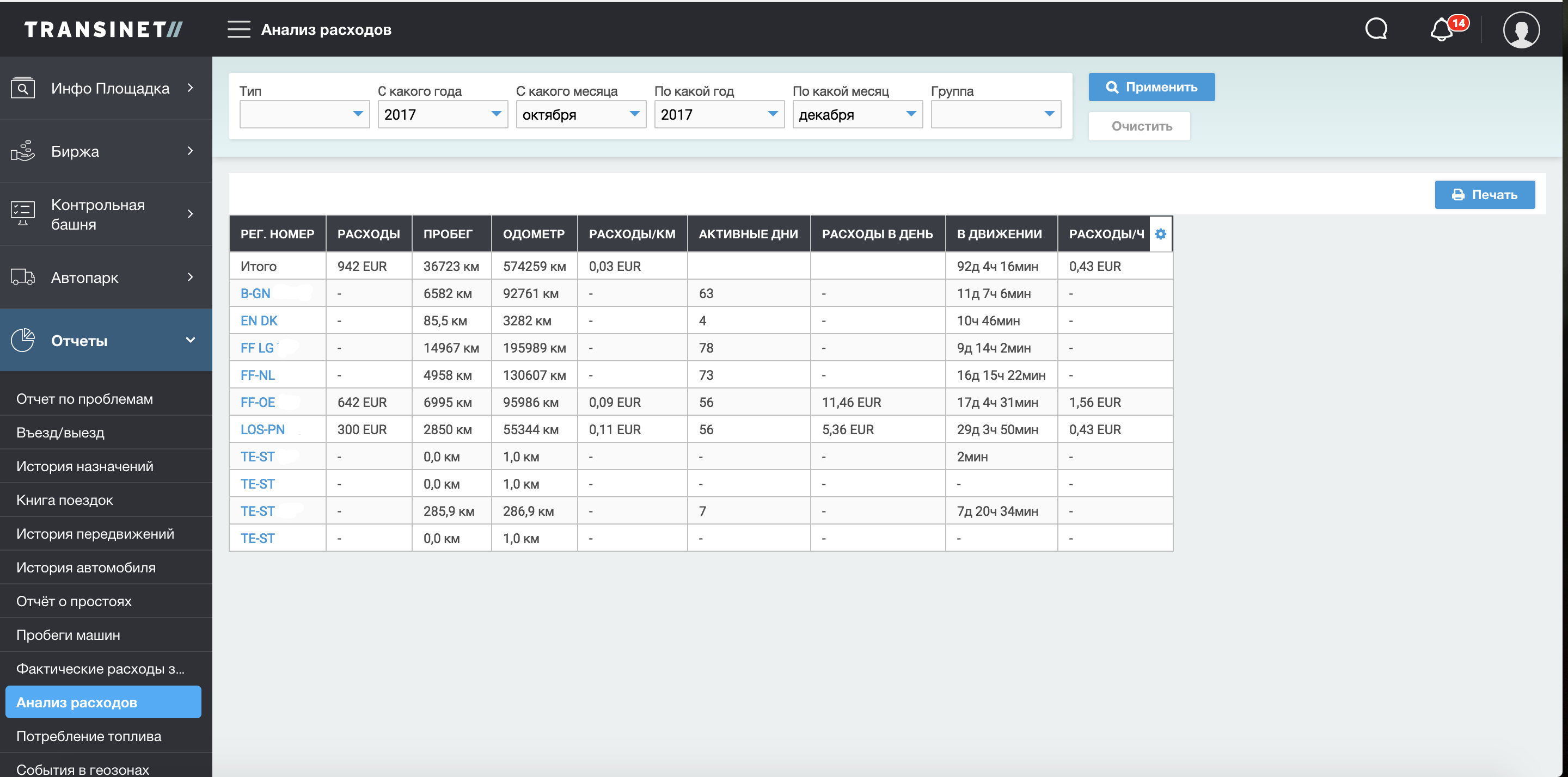Screen dimensions: 1568x777
Task: Open the chat bubble icon
Action: [1376, 29]
